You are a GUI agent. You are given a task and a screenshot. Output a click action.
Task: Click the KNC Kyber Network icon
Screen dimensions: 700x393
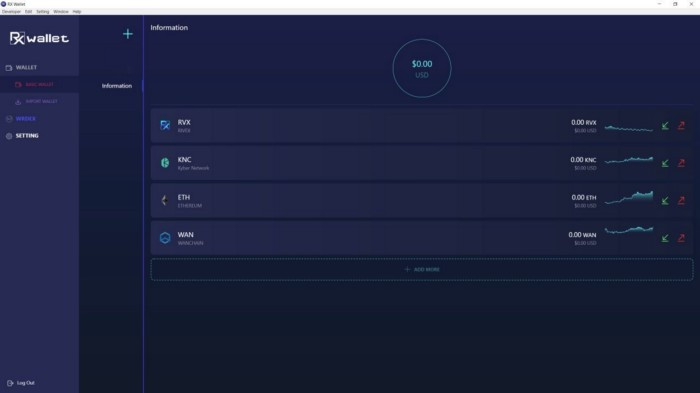[165, 163]
